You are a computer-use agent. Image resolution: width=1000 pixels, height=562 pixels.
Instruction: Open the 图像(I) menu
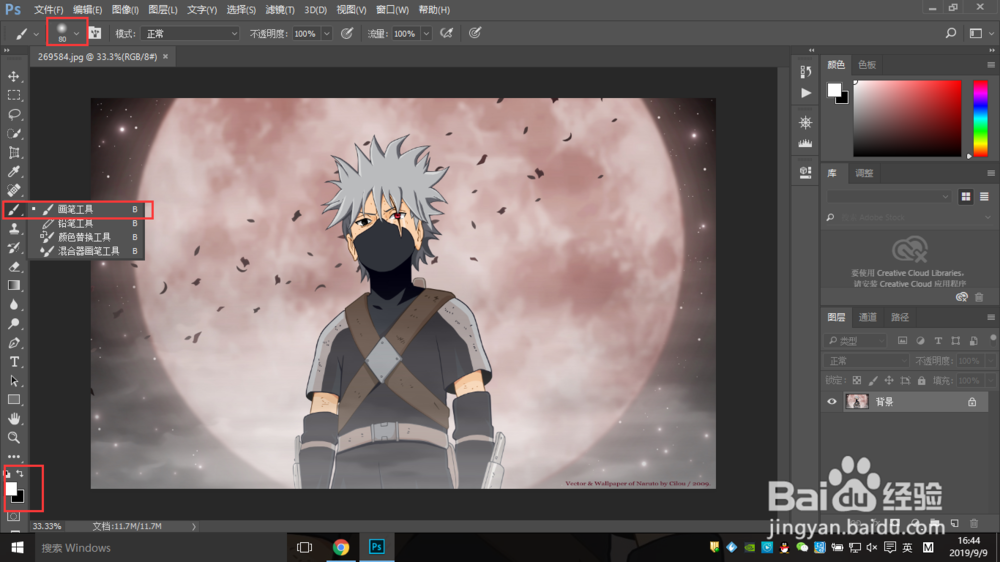click(125, 10)
